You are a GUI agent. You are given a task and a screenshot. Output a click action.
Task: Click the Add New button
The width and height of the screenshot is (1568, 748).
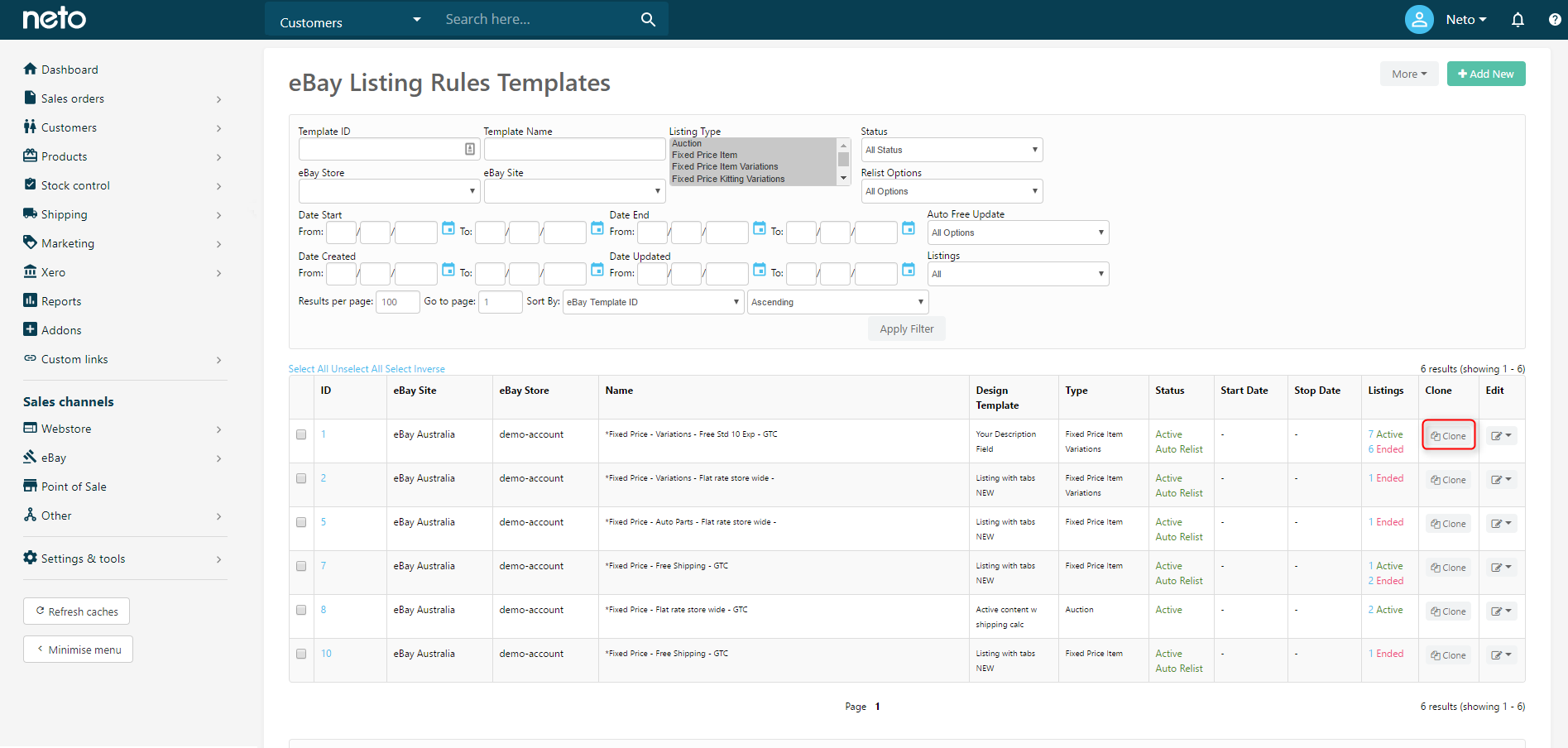click(x=1486, y=74)
